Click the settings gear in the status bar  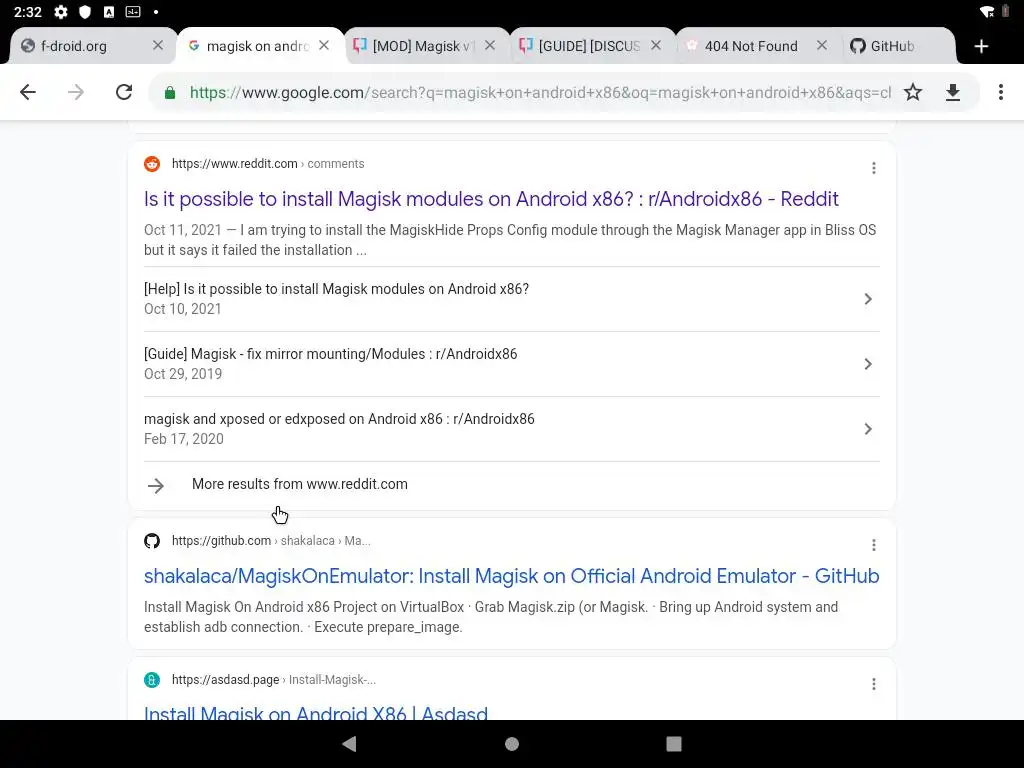(x=61, y=12)
